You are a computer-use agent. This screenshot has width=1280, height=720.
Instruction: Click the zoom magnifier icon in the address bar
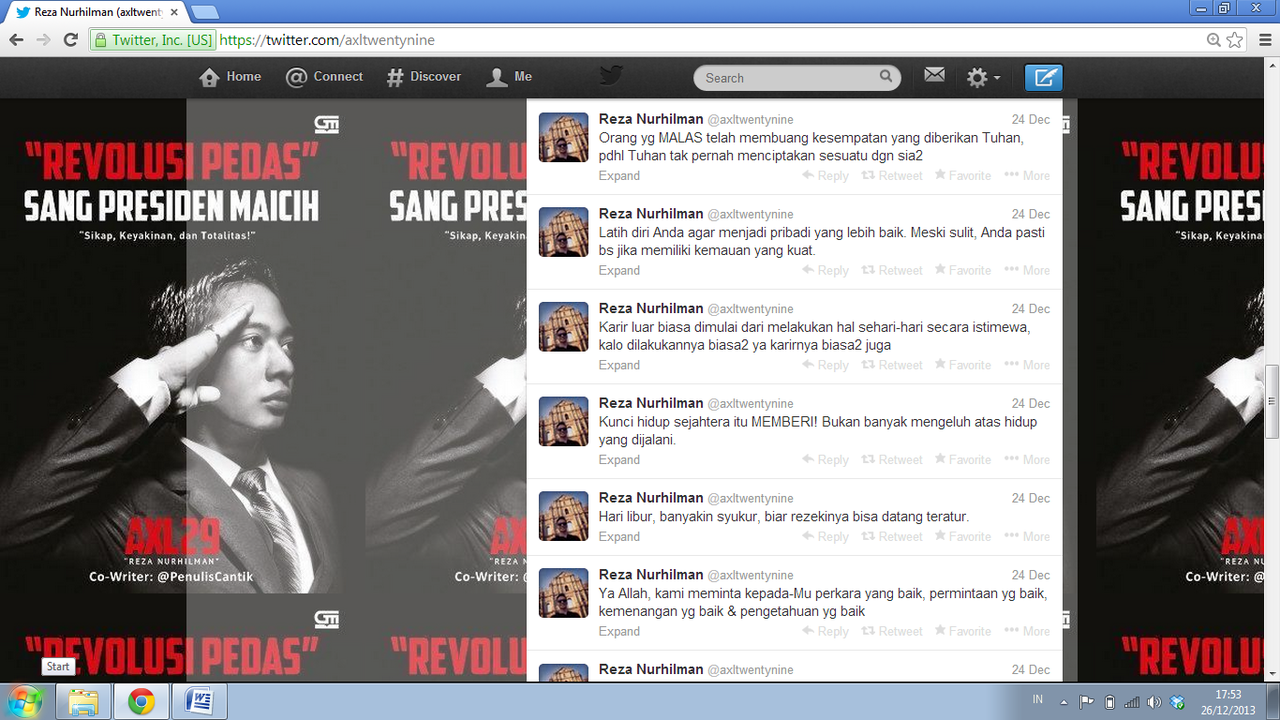click(x=1213, y=40)
